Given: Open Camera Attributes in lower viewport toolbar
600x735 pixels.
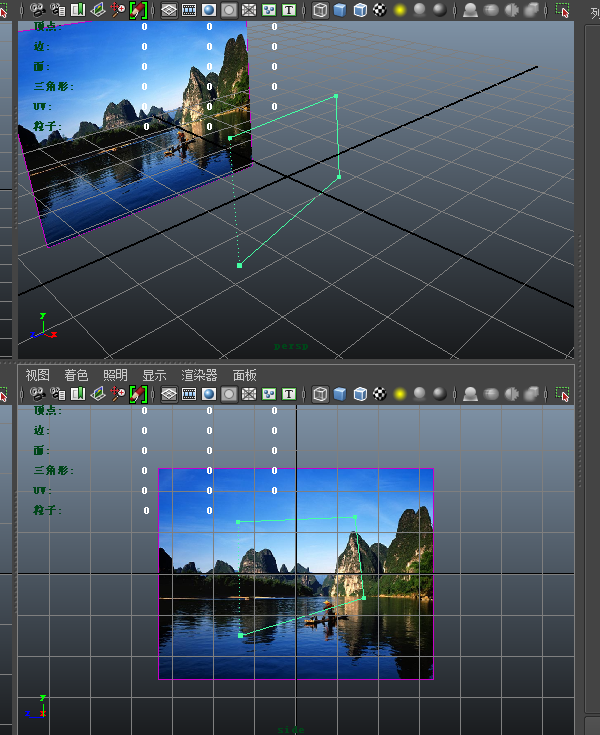Looking at the screenshot, I should (x=56, y=394).
